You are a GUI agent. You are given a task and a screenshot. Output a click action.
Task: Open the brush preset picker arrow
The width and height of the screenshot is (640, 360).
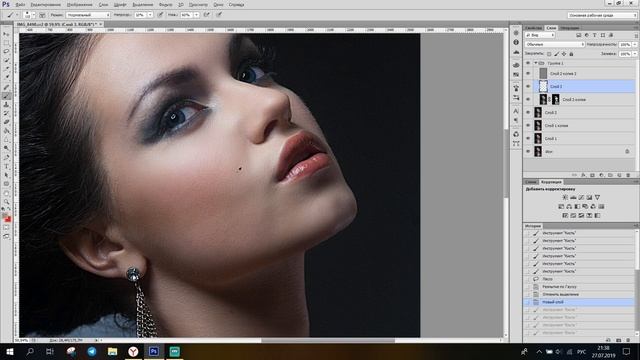(x=33, y=15)
